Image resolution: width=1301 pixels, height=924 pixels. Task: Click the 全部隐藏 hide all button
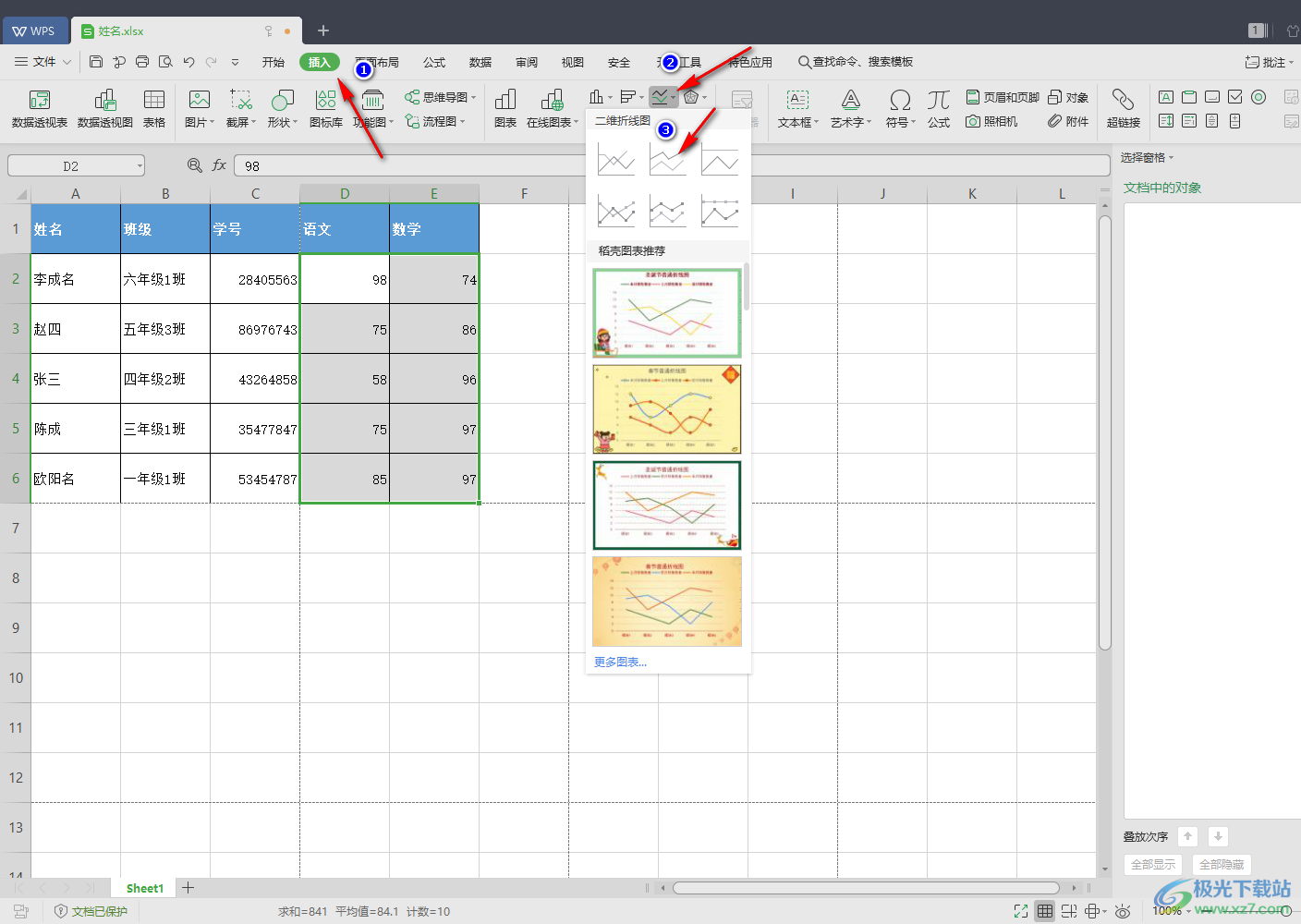tap(1222, 865)
